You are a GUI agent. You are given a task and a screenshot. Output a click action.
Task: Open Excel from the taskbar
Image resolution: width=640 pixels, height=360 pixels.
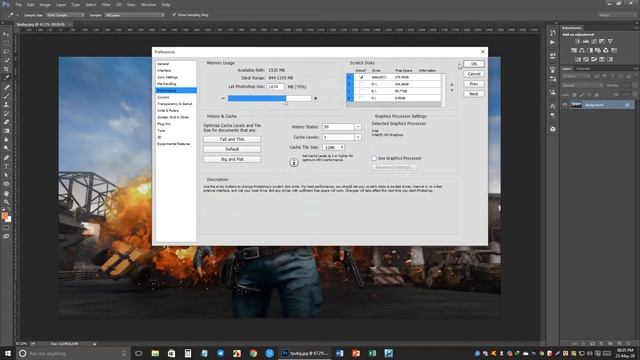coord(372,353)
